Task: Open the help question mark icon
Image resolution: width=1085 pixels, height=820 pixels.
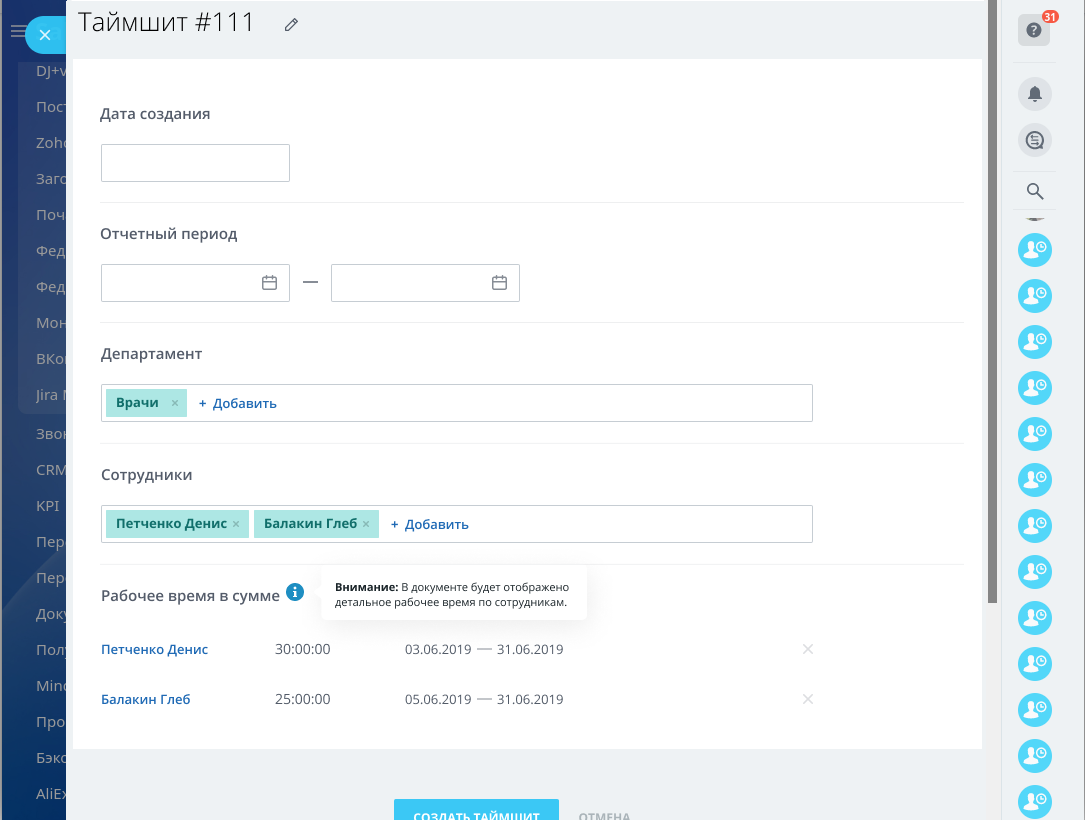Action: click(1034, 30)
